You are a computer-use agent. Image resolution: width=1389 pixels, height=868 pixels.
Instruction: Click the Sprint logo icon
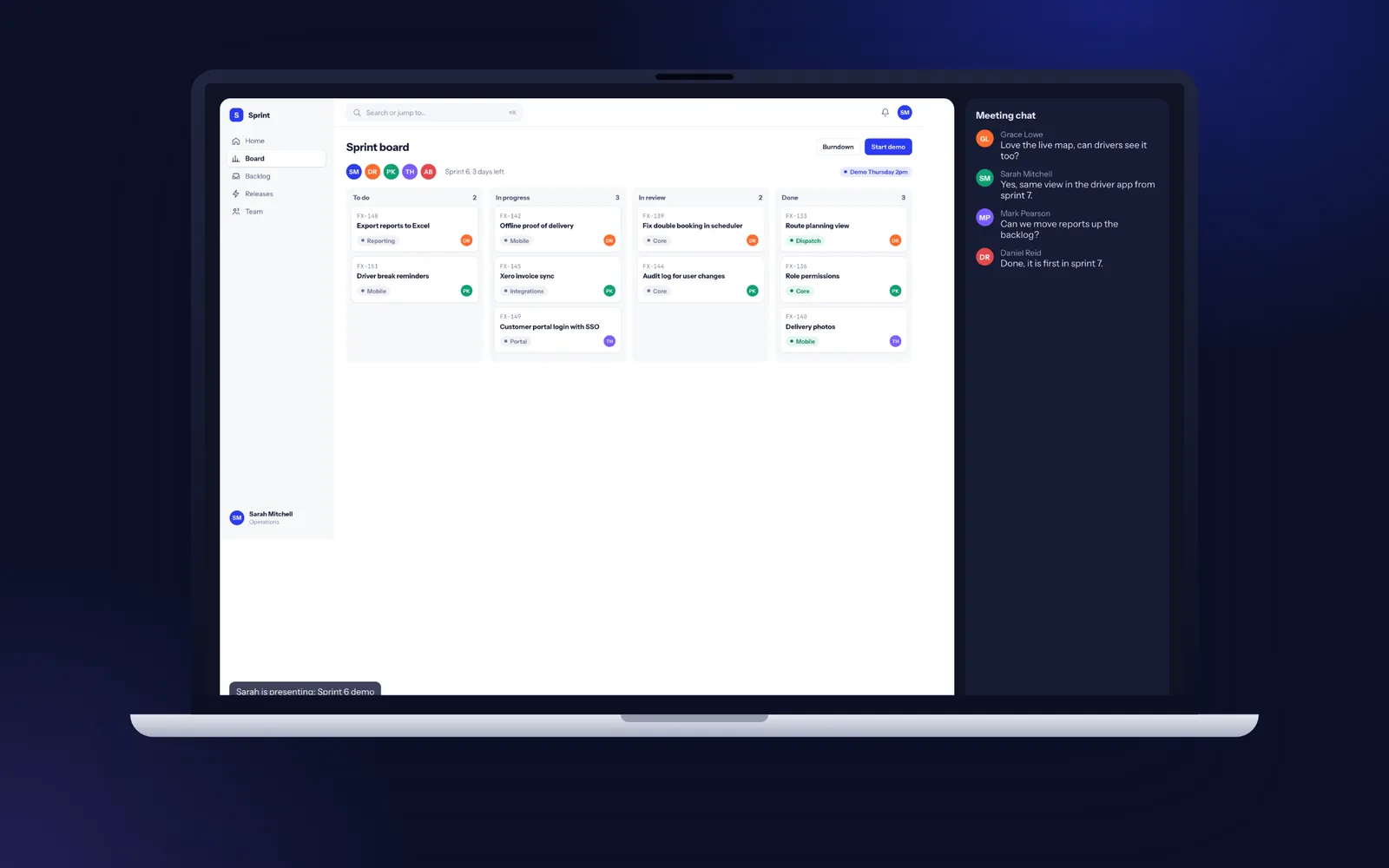coord(236,115)
